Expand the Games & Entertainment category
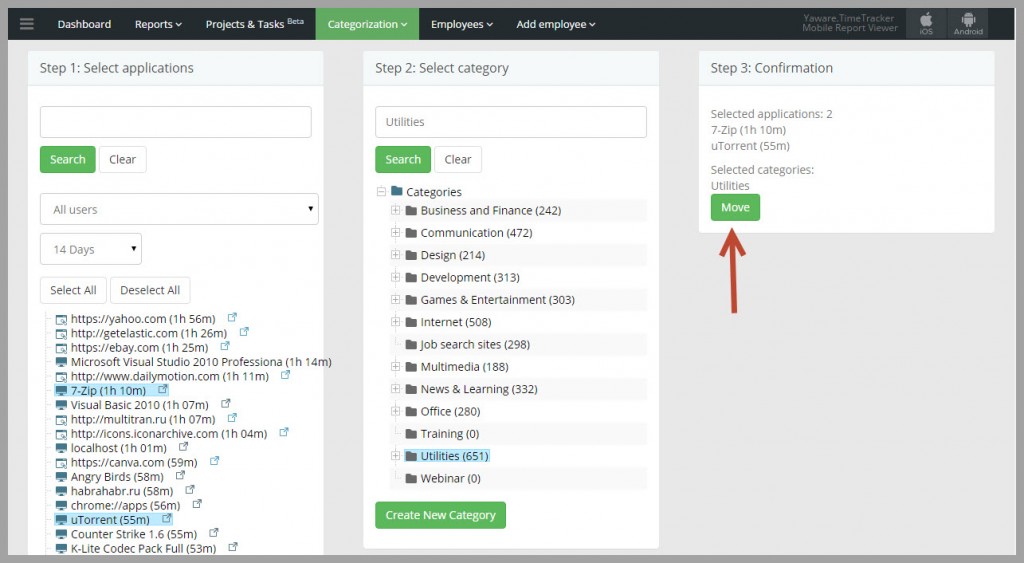Viewport: 1024px width, 563px height. 395,299
